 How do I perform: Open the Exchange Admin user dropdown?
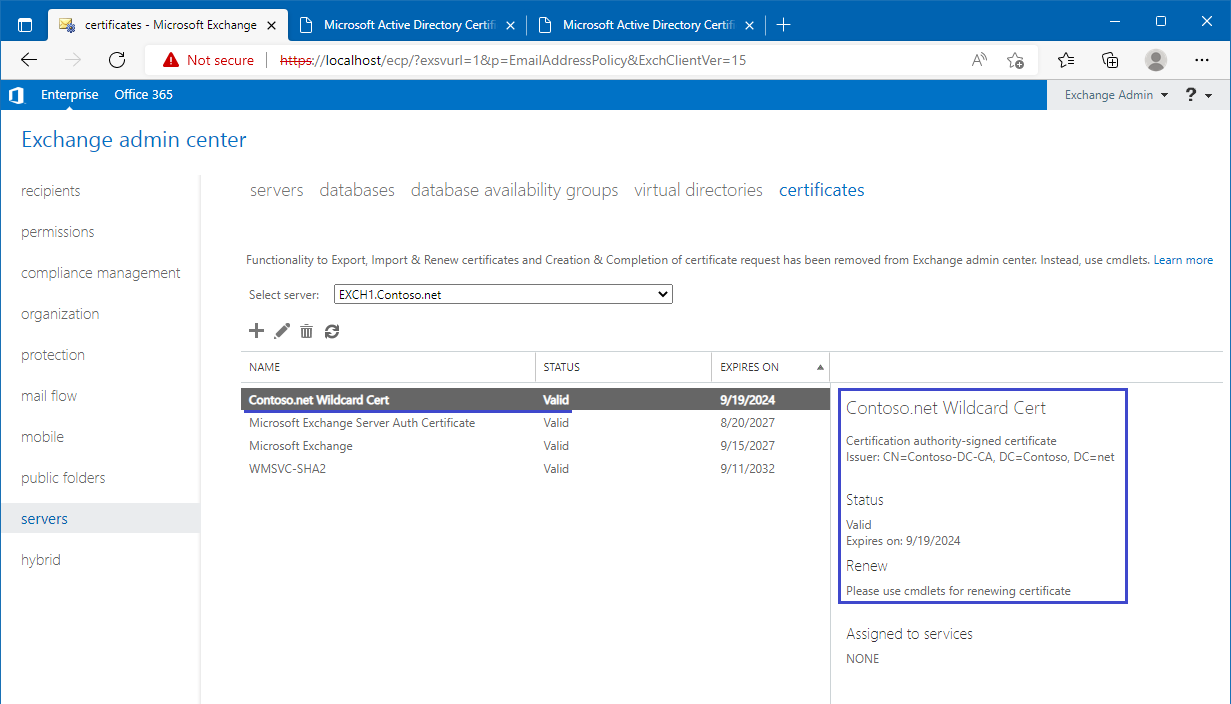(1116, 95)
